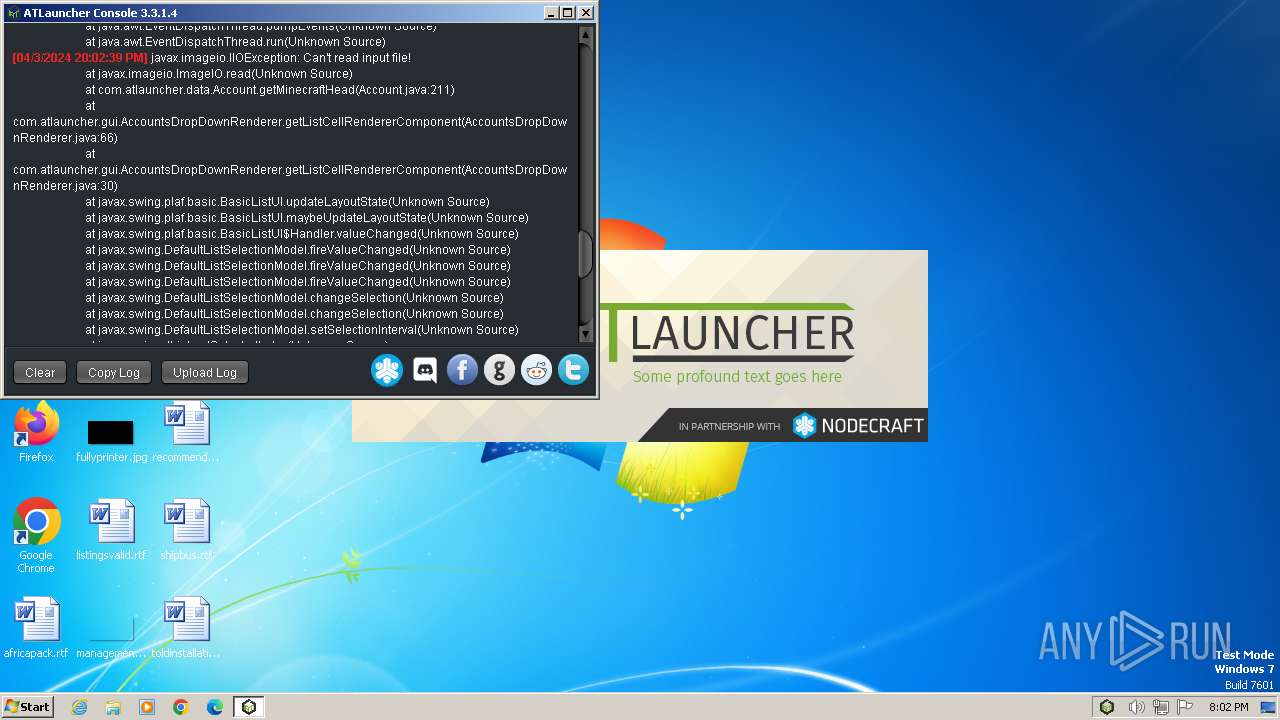1280x720 pixels.
Task: Click Show Desktop button in taskbar
Action: tap(1269, 707)
